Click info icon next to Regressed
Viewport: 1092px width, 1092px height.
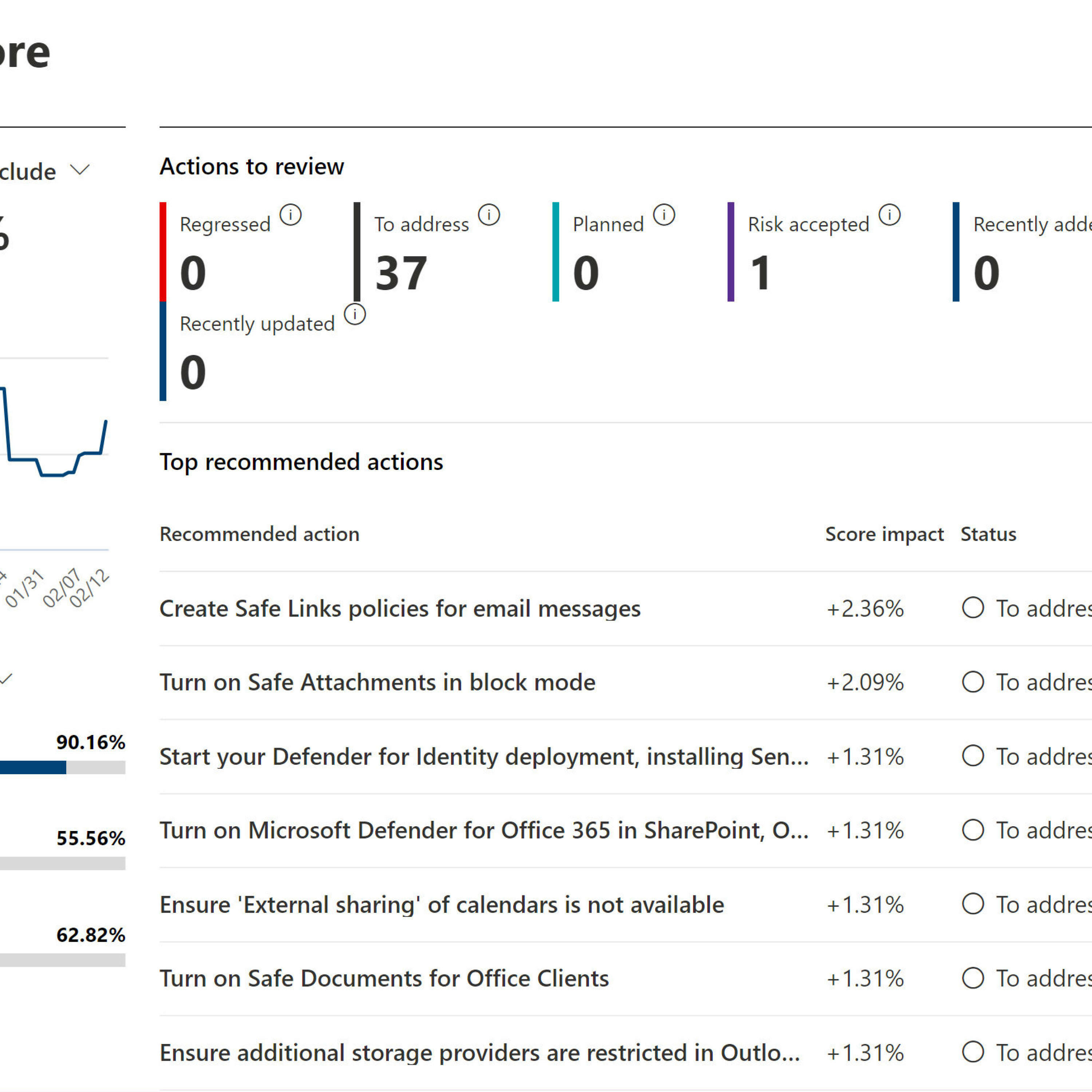pyautogui.click(x=290, y=215)
